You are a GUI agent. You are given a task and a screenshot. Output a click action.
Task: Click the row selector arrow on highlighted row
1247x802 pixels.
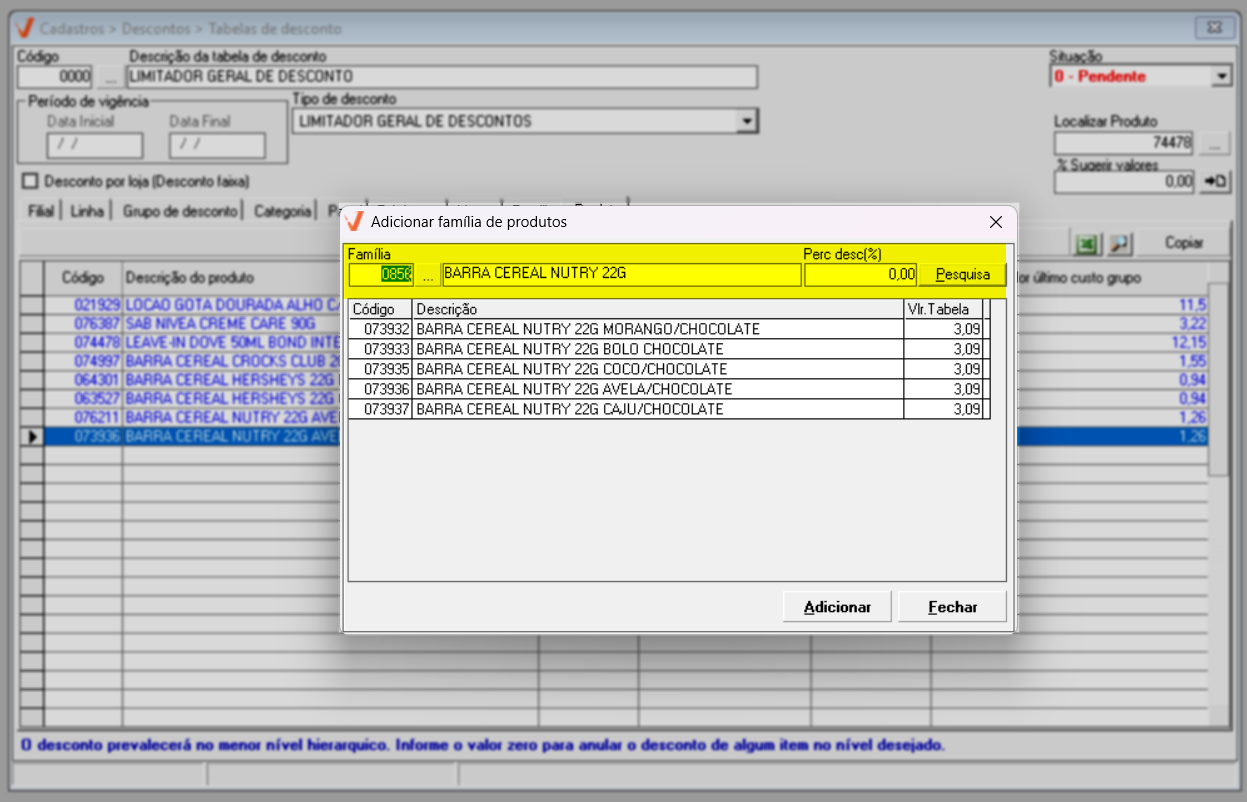point(32,437)
